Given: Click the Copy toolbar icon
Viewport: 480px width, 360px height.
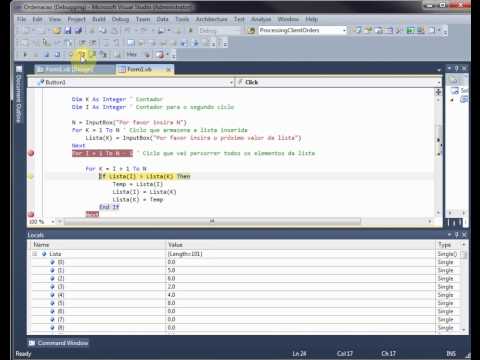Looking at the screenshot, I should 103,31.
